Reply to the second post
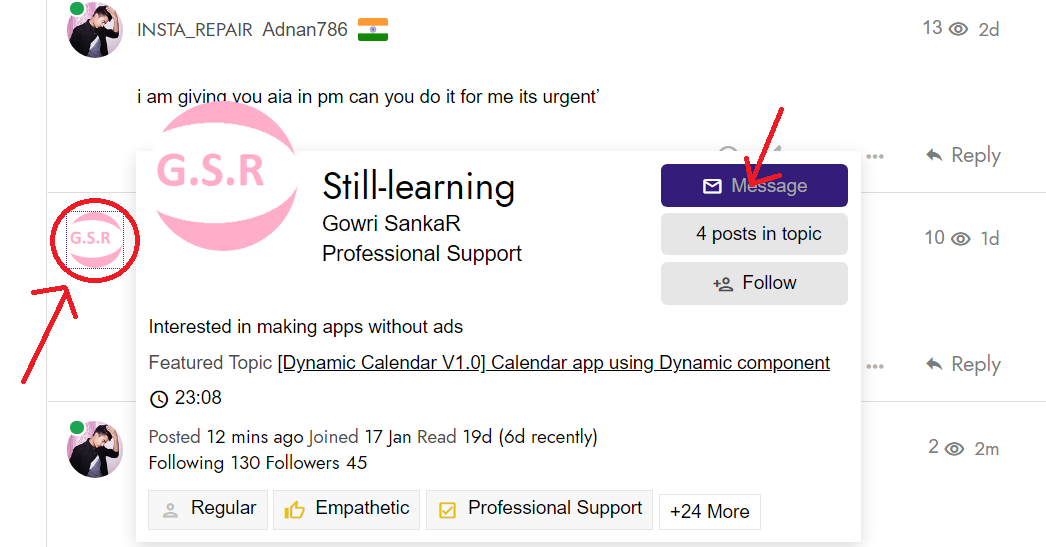 pos(963,365)
